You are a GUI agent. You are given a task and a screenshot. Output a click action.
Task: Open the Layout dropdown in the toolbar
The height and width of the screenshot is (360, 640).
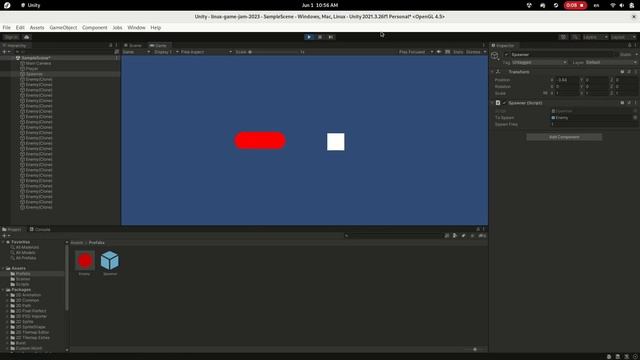click(x=623, y=37)
